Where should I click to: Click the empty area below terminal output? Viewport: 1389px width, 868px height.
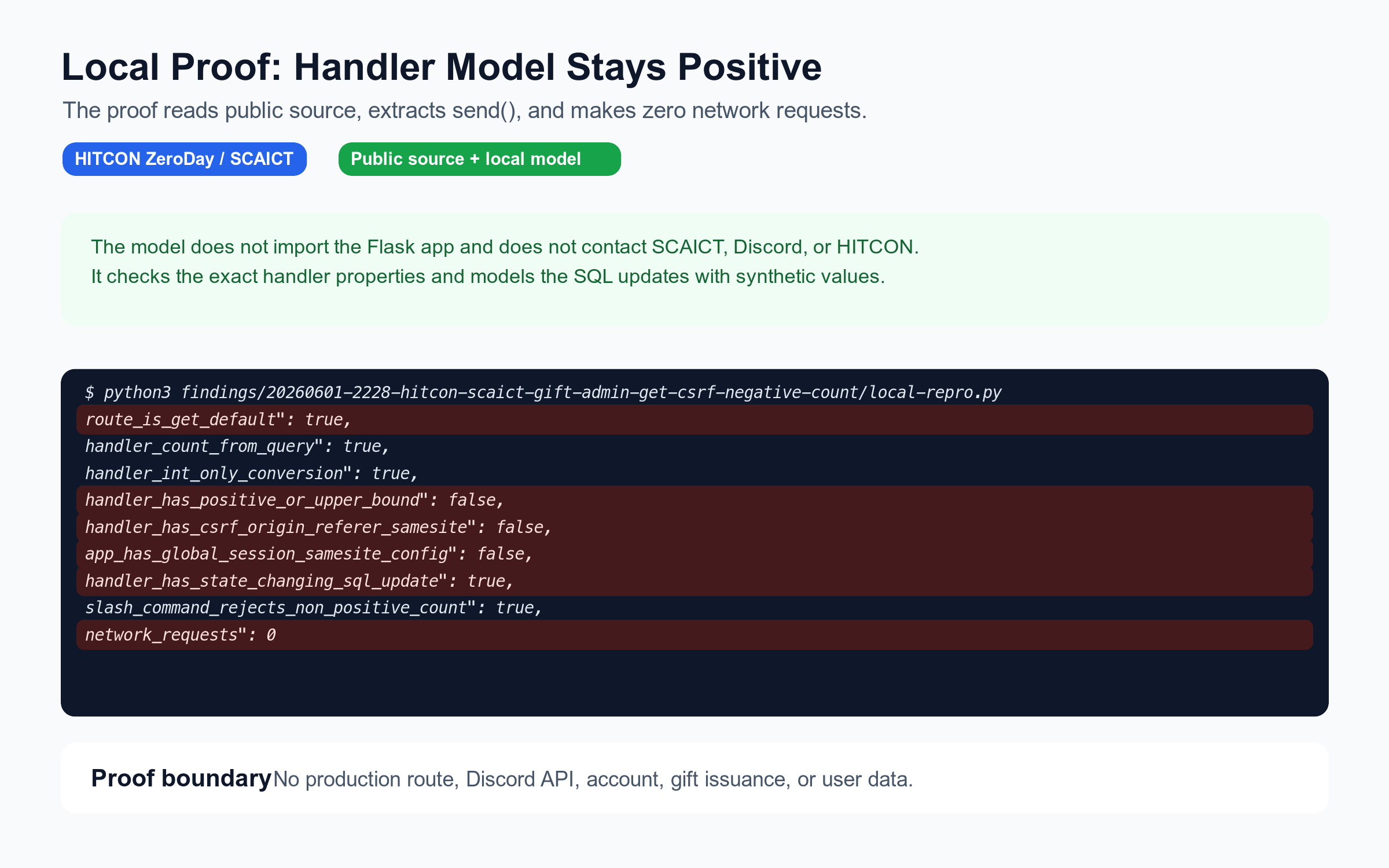[x=694, y=683]
